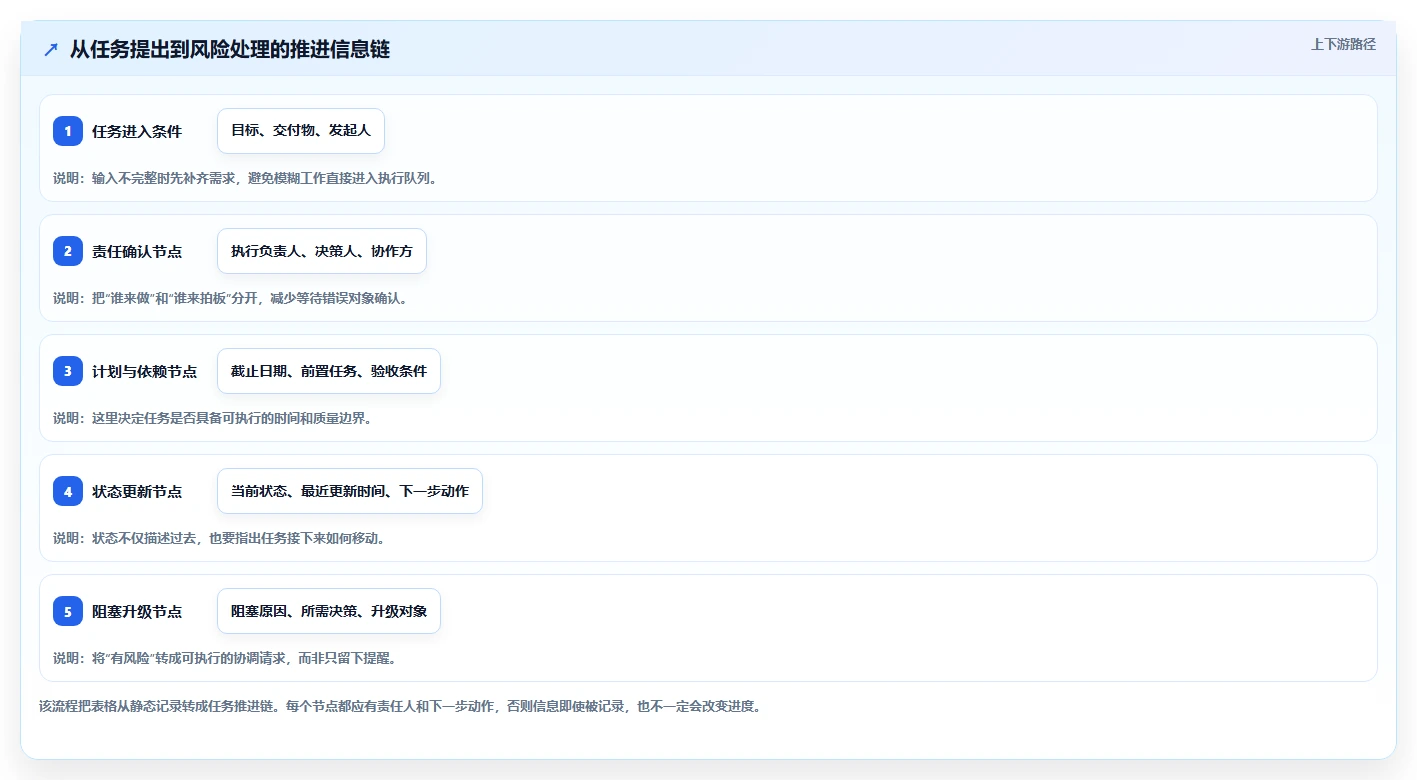Image resolution: width=1417 pixels, height=780 pixels.
Task: Click the 状态更新节点 step title
Action: (x=137, y=492)
